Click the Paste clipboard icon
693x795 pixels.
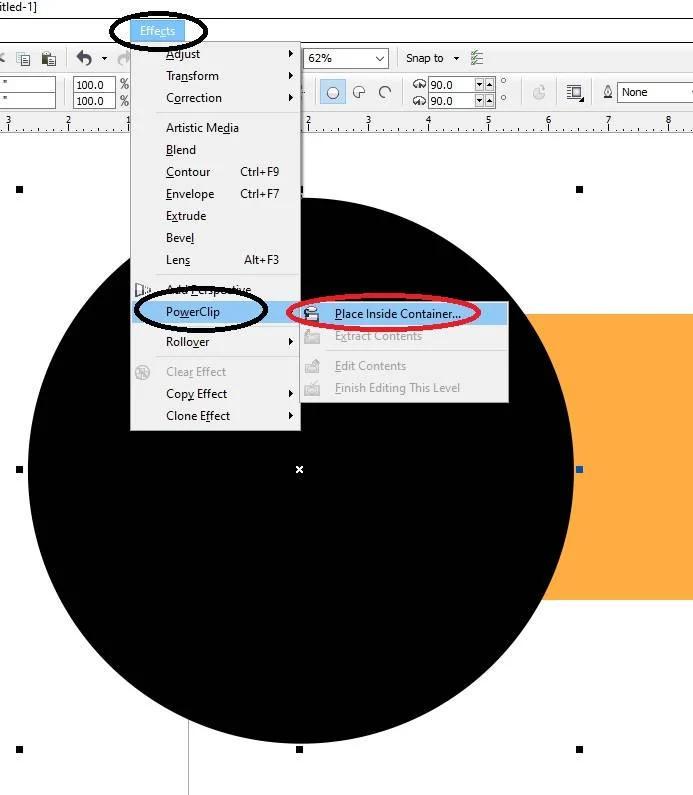point(49,59)
